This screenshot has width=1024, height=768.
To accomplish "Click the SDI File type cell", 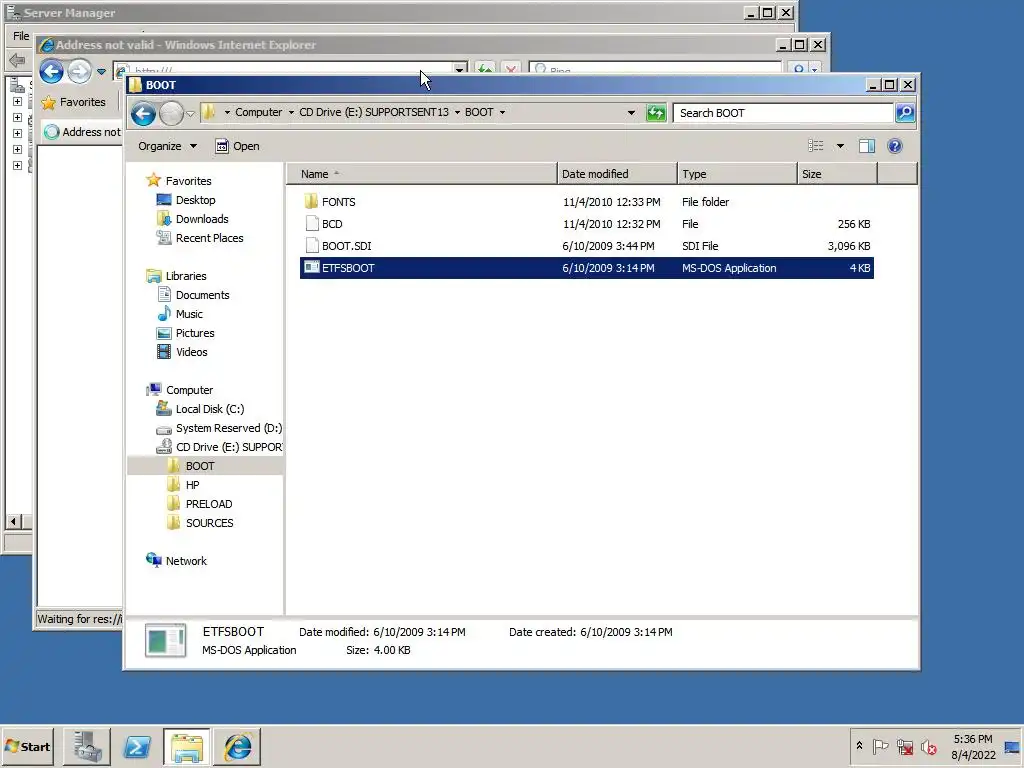I will [x=700, y=246].
